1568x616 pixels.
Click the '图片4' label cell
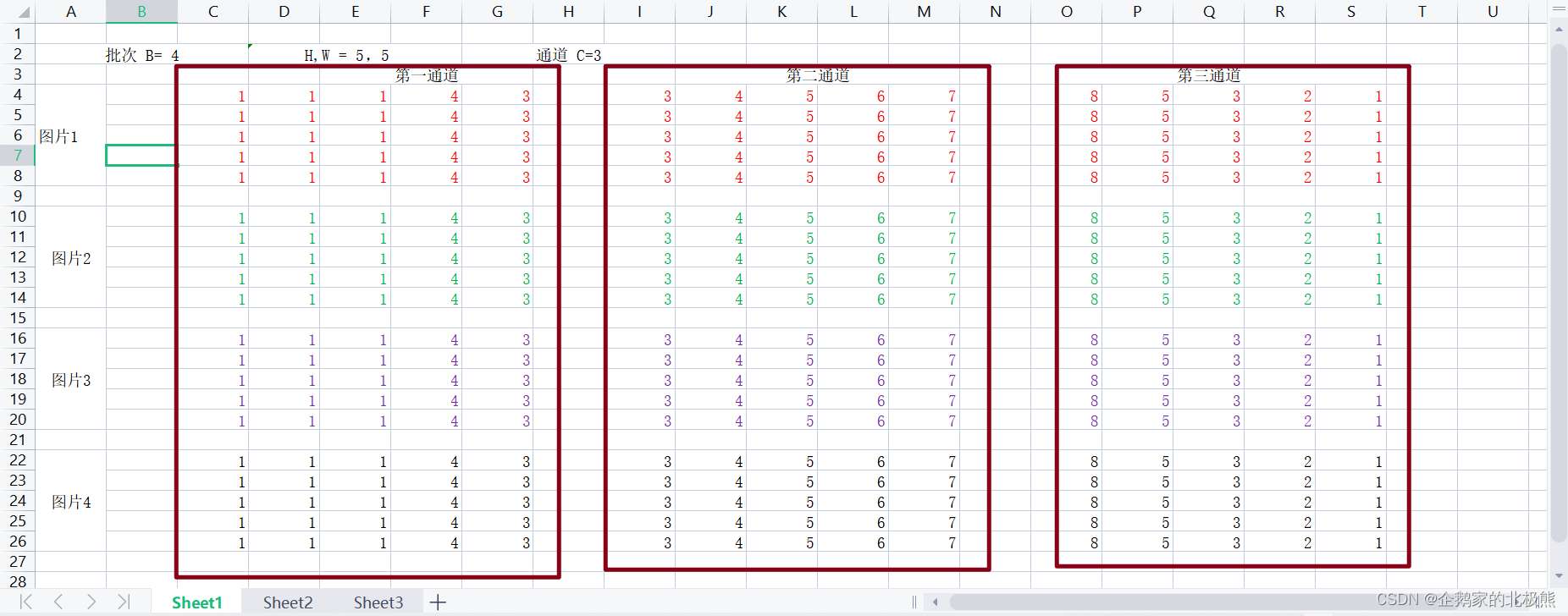pyautogui.click(x=71, y=502)
